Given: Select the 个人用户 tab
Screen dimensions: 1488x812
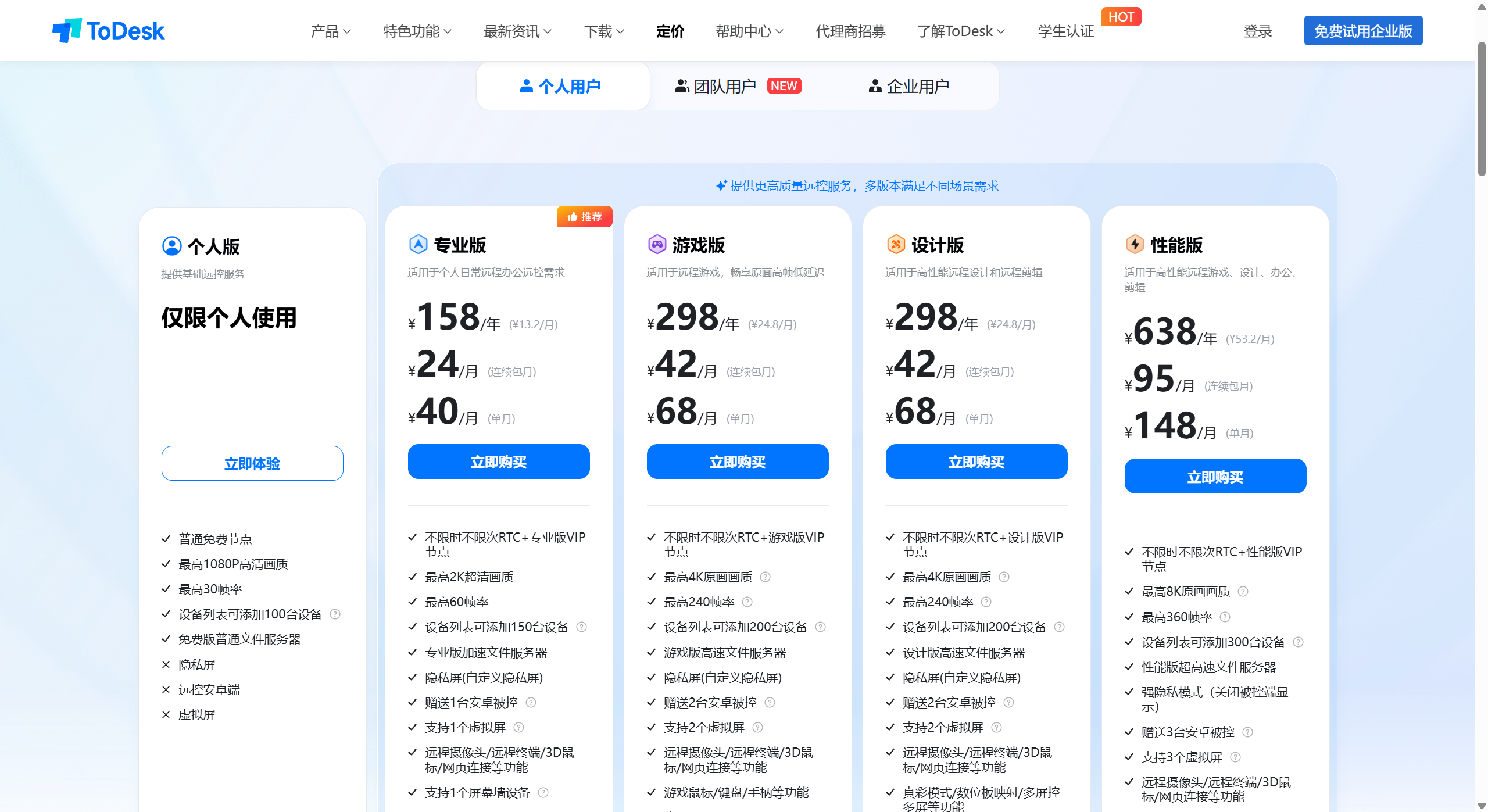Looking at the screenshot, I should (563, 86).
